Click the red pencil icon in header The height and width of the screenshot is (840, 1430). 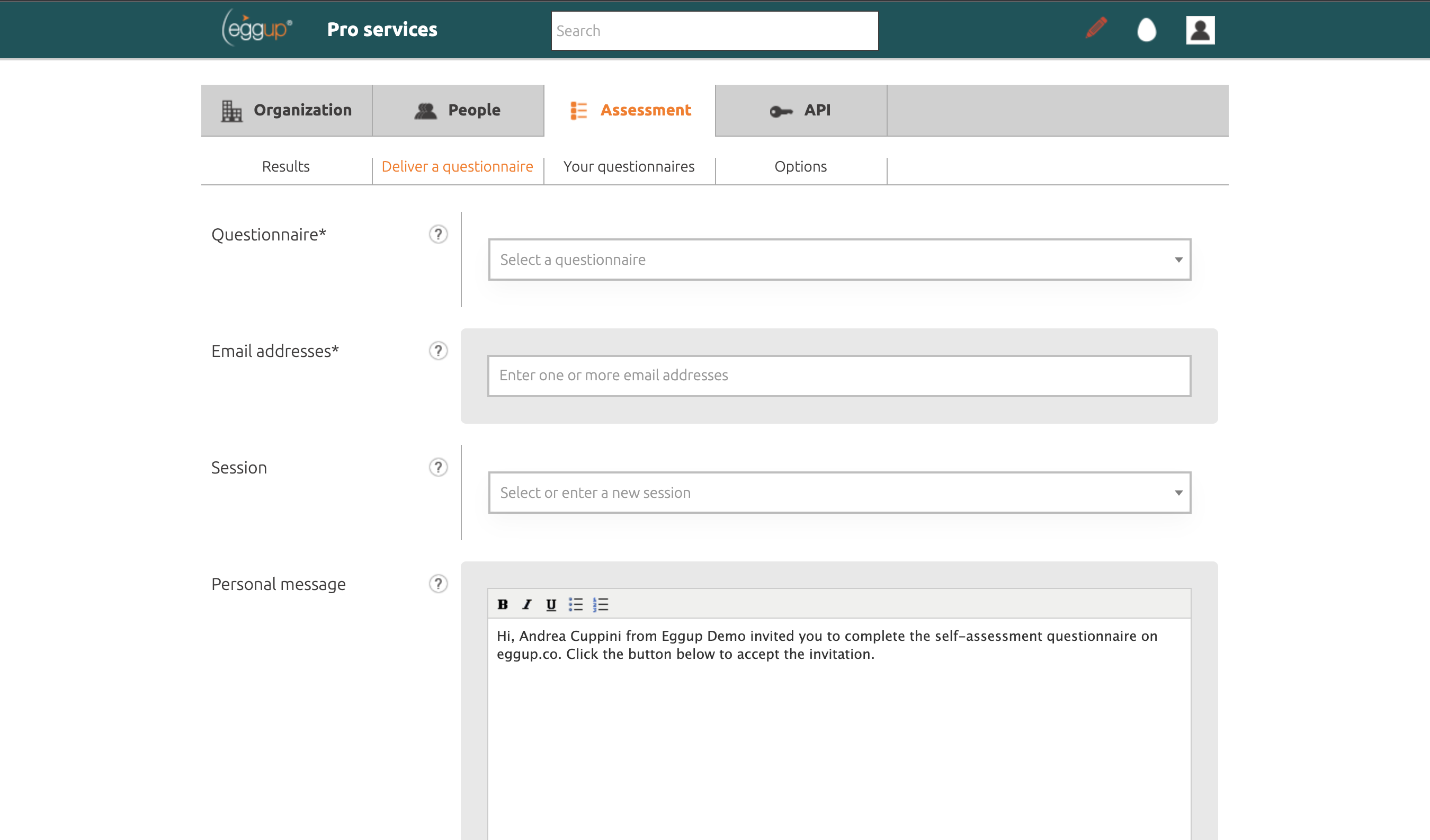click(1096, 29)
